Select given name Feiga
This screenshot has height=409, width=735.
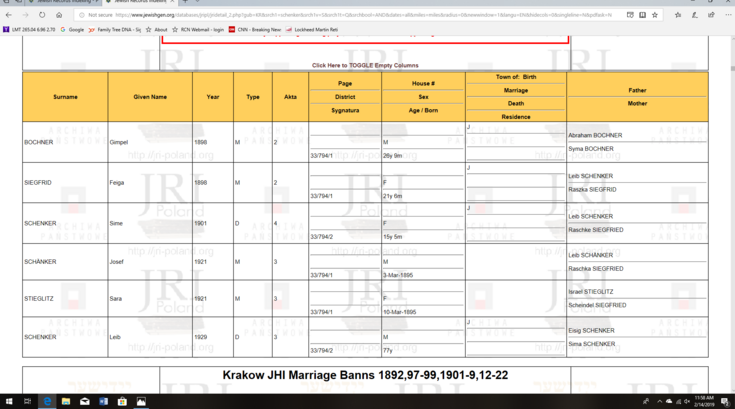117,183
